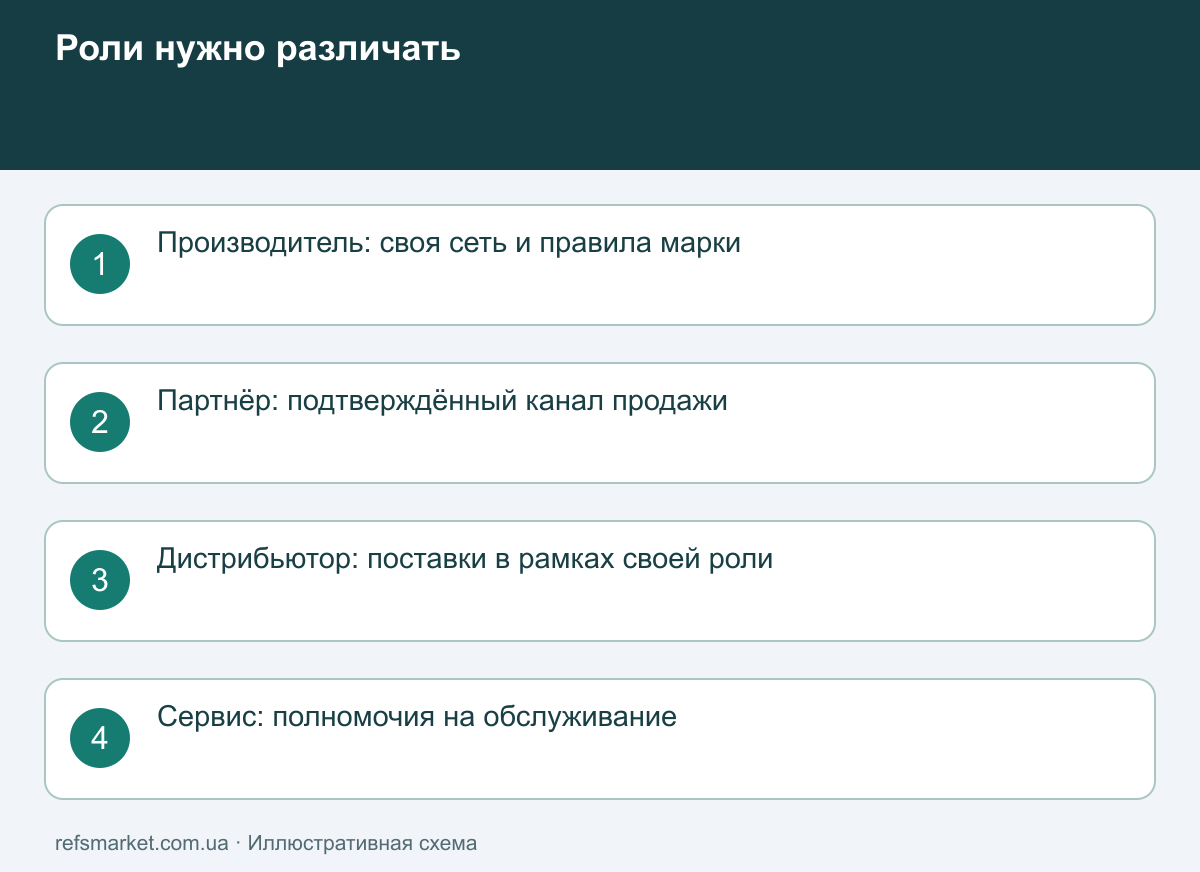Image resolution: width=1200 pixels, height=872 pixels.
Task: Click the 'Иллюстративная схема' caption
Action: pyautogui.click(x=362, y=843)
